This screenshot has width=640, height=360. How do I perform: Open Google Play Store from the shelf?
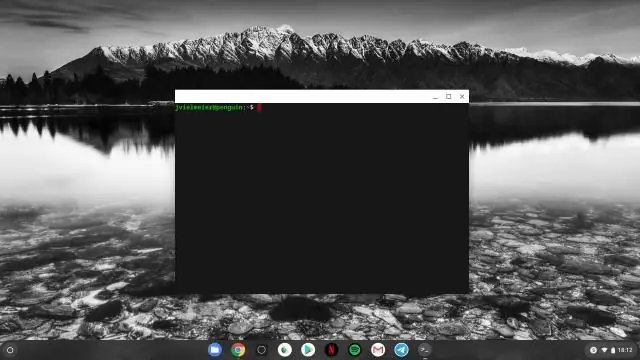click(308, 350)
